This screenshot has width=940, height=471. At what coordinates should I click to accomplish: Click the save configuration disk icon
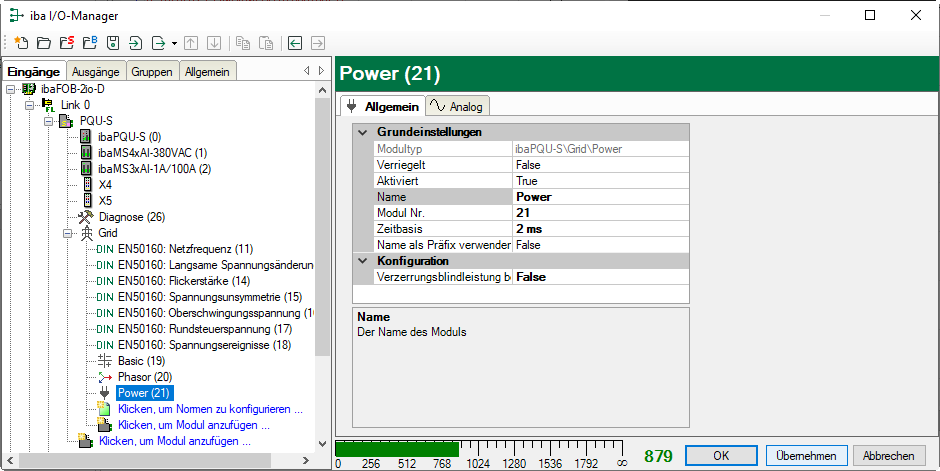(113, 43)
